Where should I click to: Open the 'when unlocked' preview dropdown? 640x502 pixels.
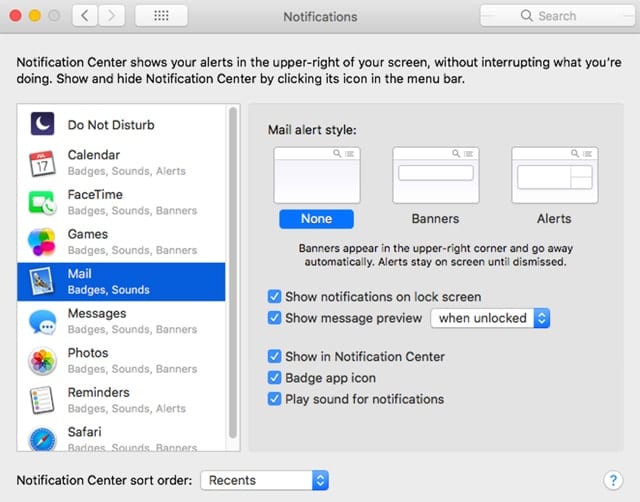click(490, 318)
